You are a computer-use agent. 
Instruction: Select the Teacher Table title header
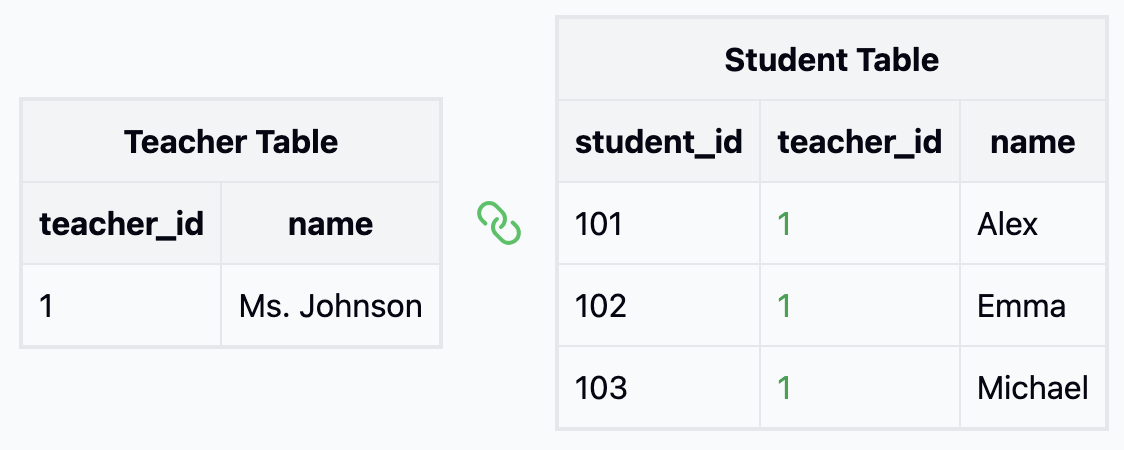tap(231, 141)
